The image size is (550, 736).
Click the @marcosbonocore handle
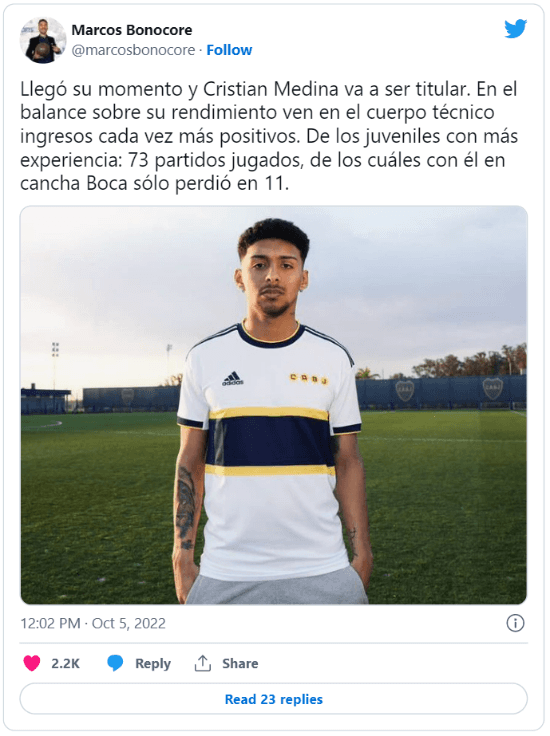pyautogui.click(x=133, y=50)
